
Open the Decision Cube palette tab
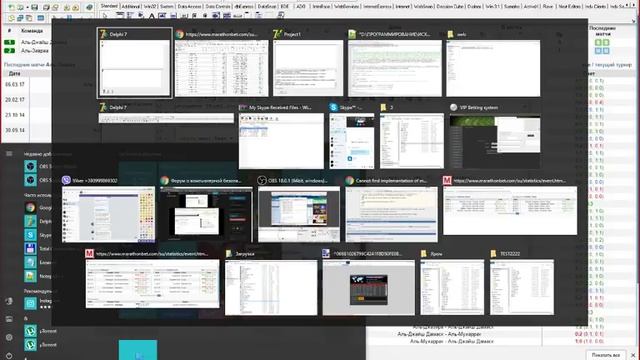(x=450, y=7)
